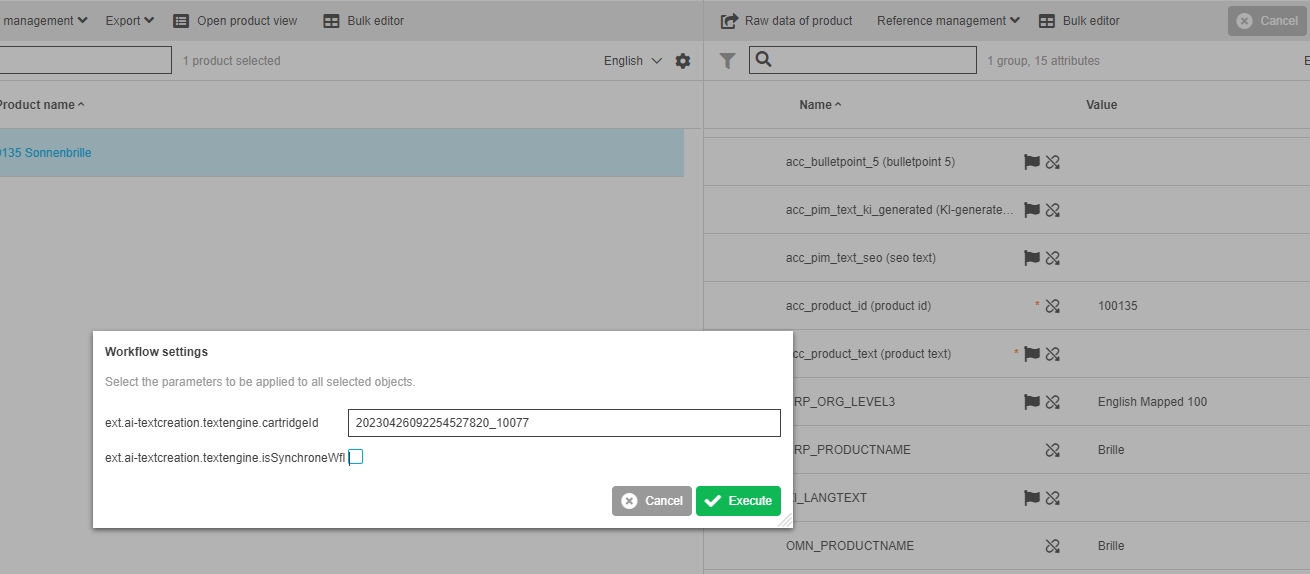Image resolution: width=1310 pixels, height=574 pixels.
Task: Click the unlink icon for acc_pim_text_seo
Action: 1052,258
